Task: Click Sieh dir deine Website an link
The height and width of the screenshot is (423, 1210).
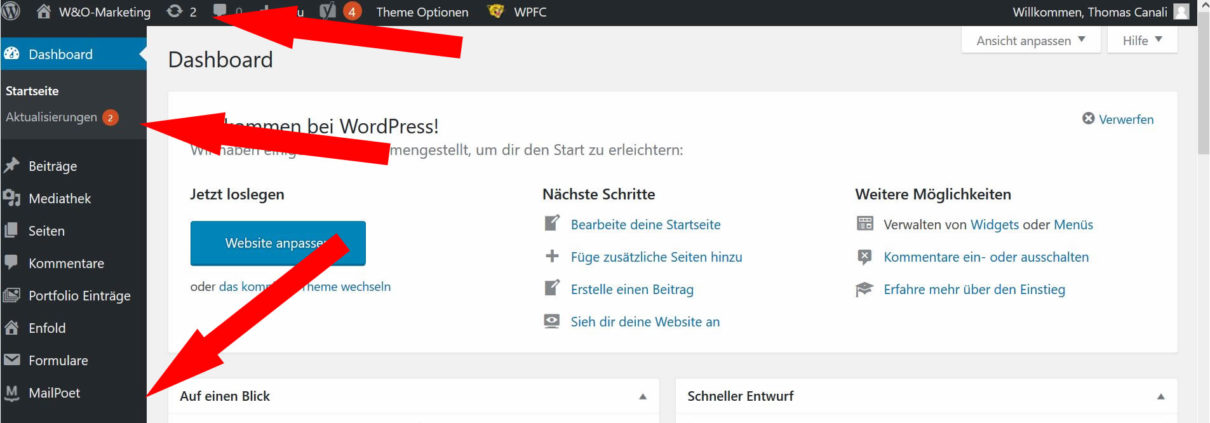Action: 645,322
